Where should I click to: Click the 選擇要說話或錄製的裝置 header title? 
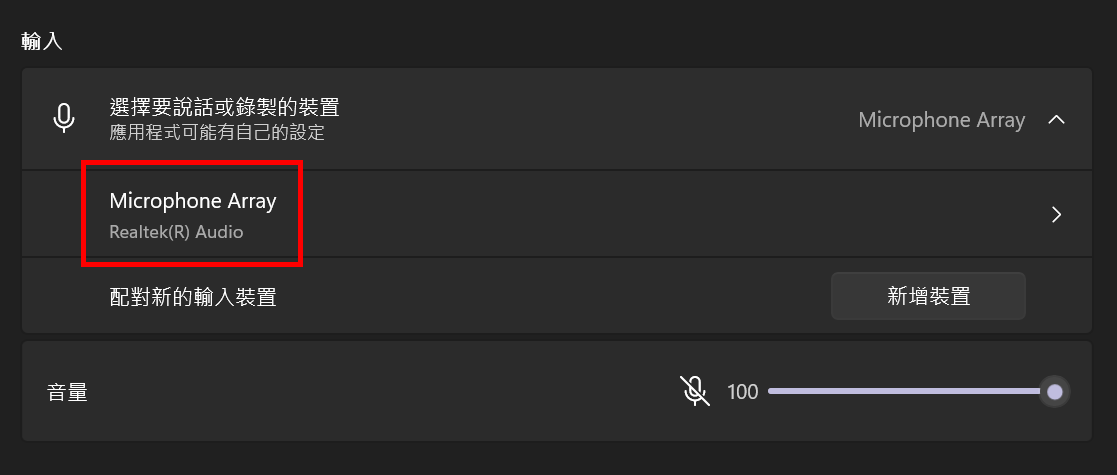click(x=224, y=107)
